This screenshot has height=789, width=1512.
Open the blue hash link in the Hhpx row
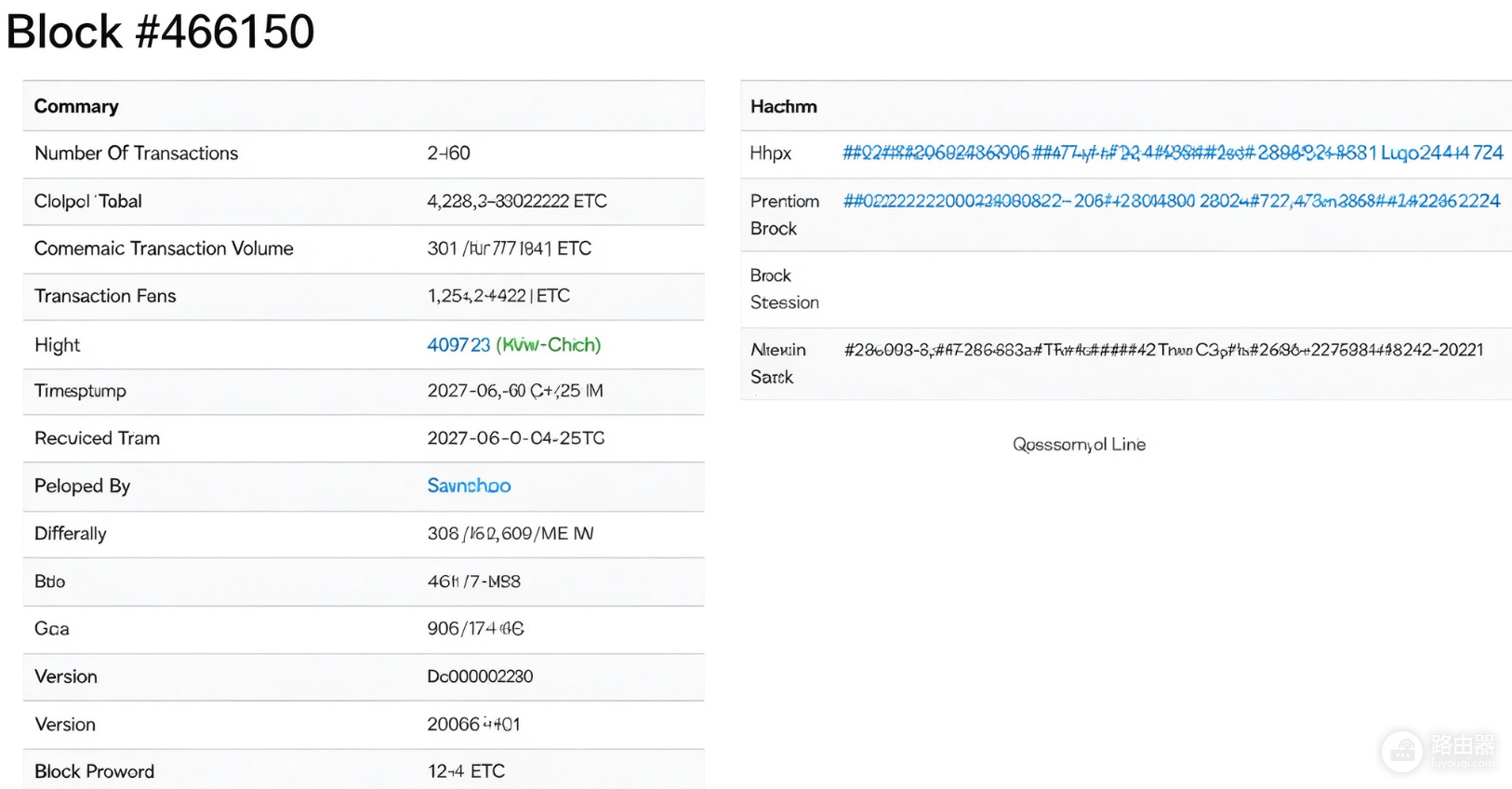click(x=1173, y=153)
